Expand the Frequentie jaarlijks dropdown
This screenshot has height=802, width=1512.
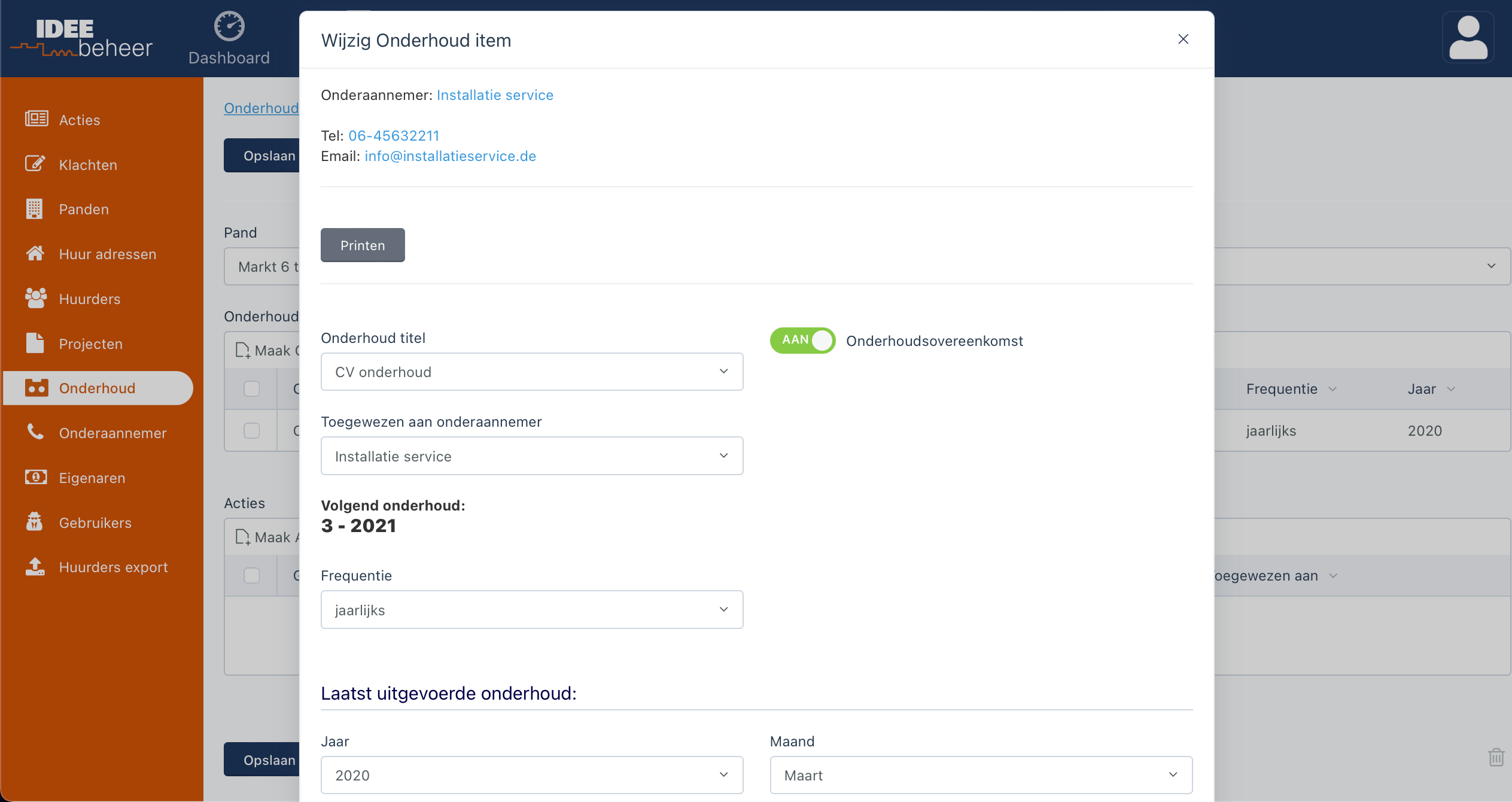(532, 610)
